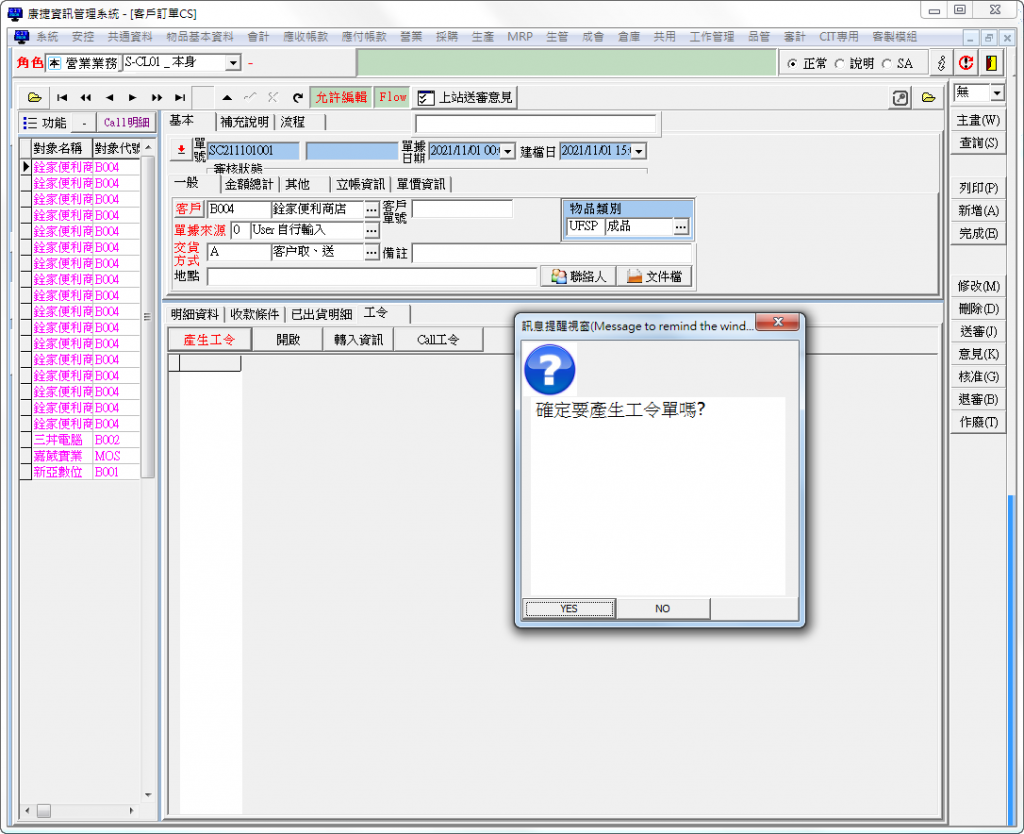Click the red download arrow beside 單號
1024x834 pixels.
click(180, 151)
